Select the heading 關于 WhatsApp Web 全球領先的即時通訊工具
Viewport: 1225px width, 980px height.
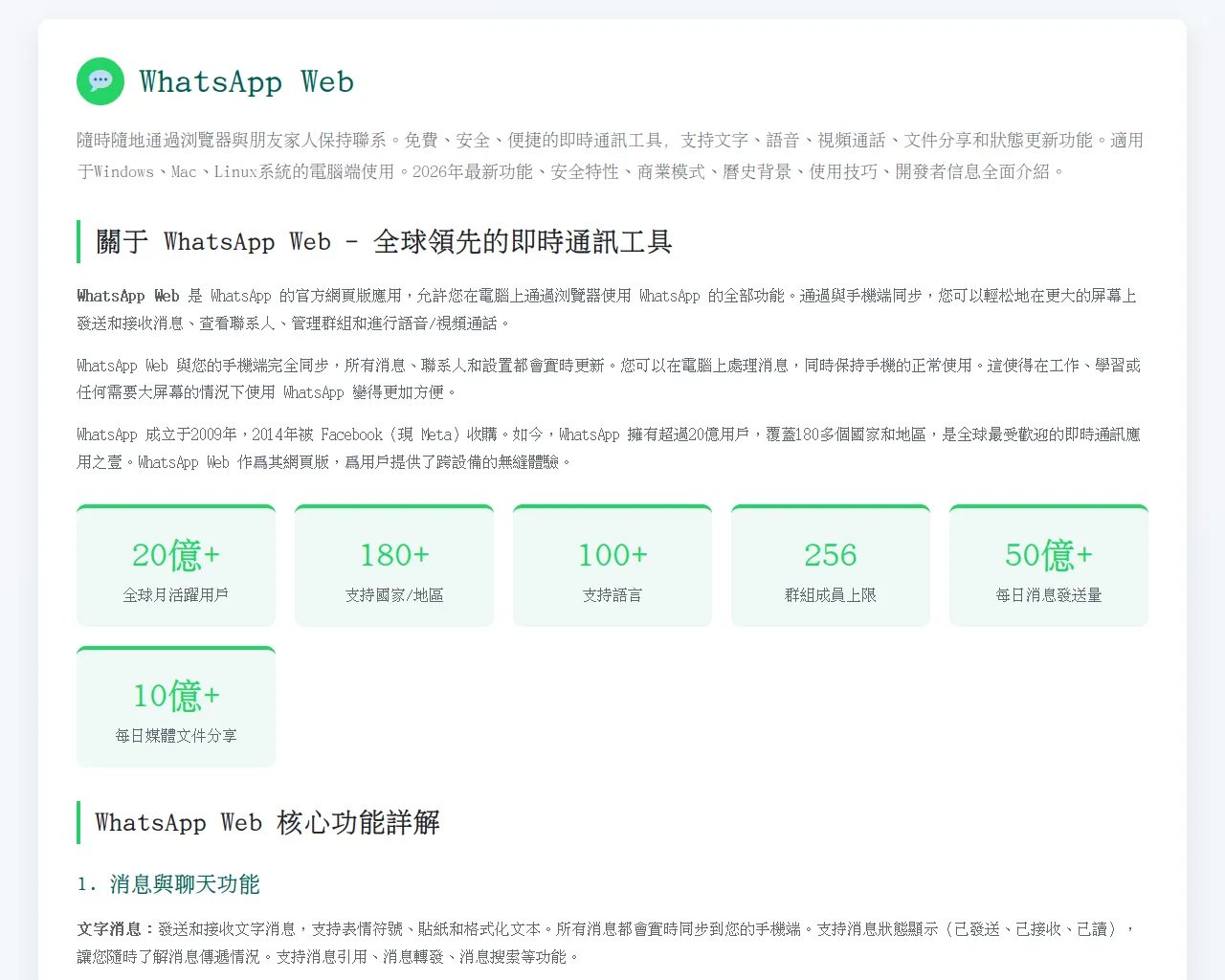[385, 241]
